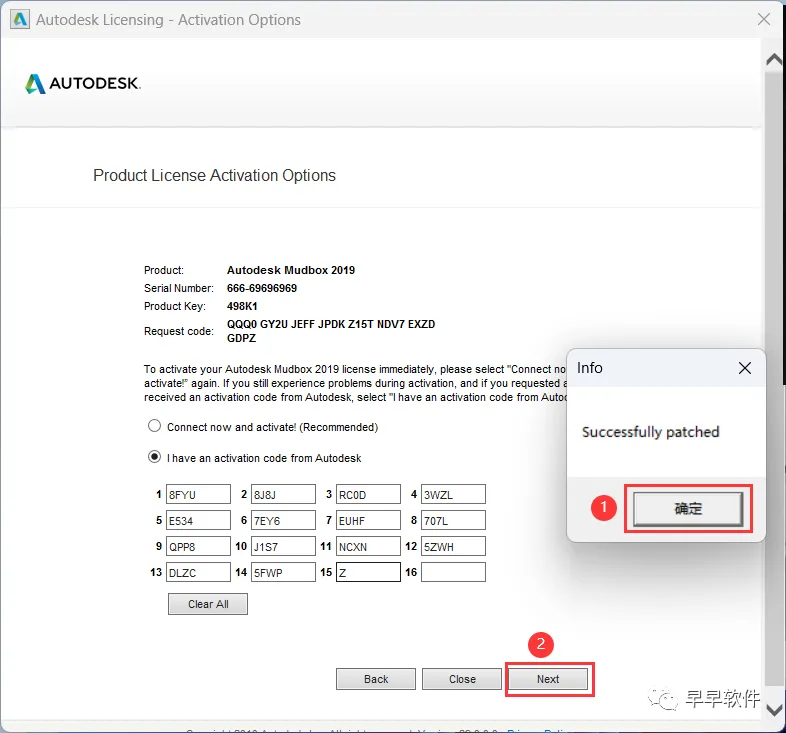Screen dimensions: 786x733
Task: Click activation code field 2 containing 8J8J
Action: pyautogui.click(x=283, y=494)
